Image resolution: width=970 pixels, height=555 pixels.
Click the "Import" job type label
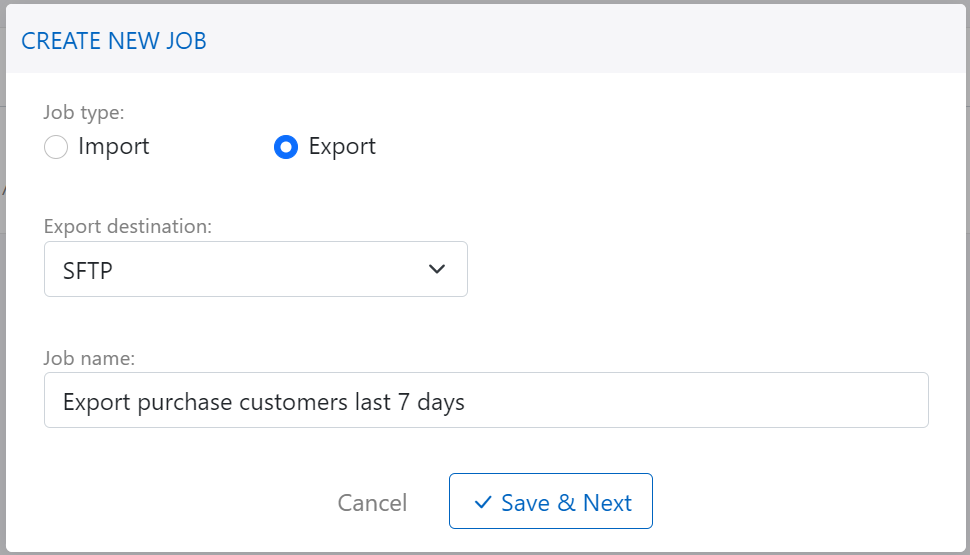pyautogui.click(x=113, y=146)
